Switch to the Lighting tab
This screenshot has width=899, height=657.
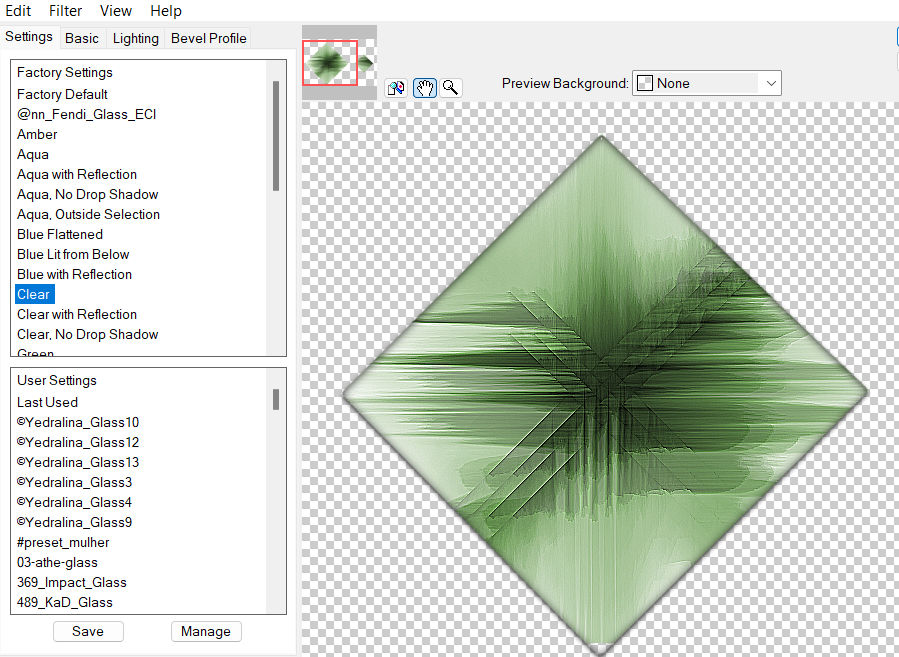click(136, 38)
